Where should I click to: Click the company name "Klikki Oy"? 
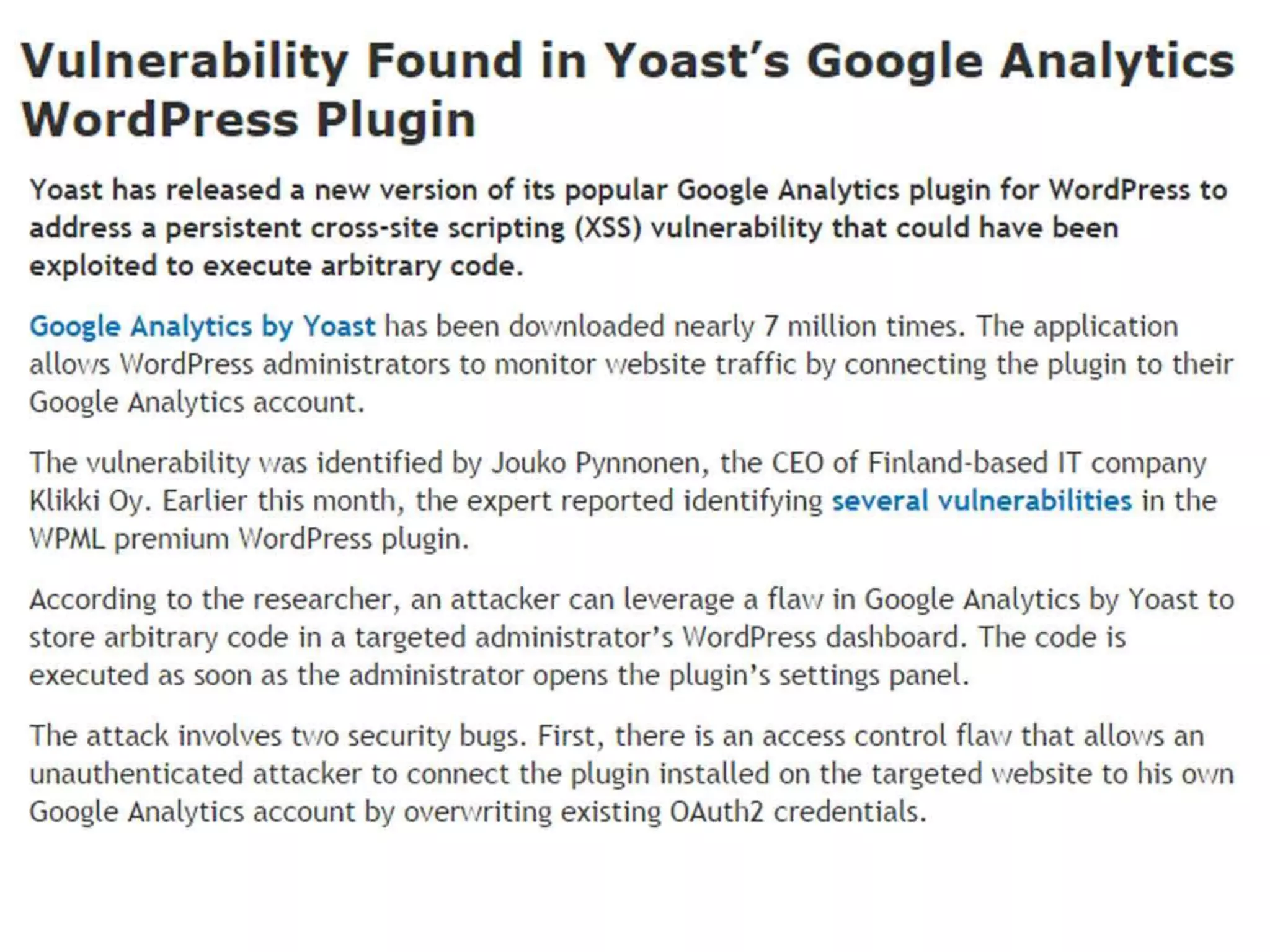click(x=86, y=501)
